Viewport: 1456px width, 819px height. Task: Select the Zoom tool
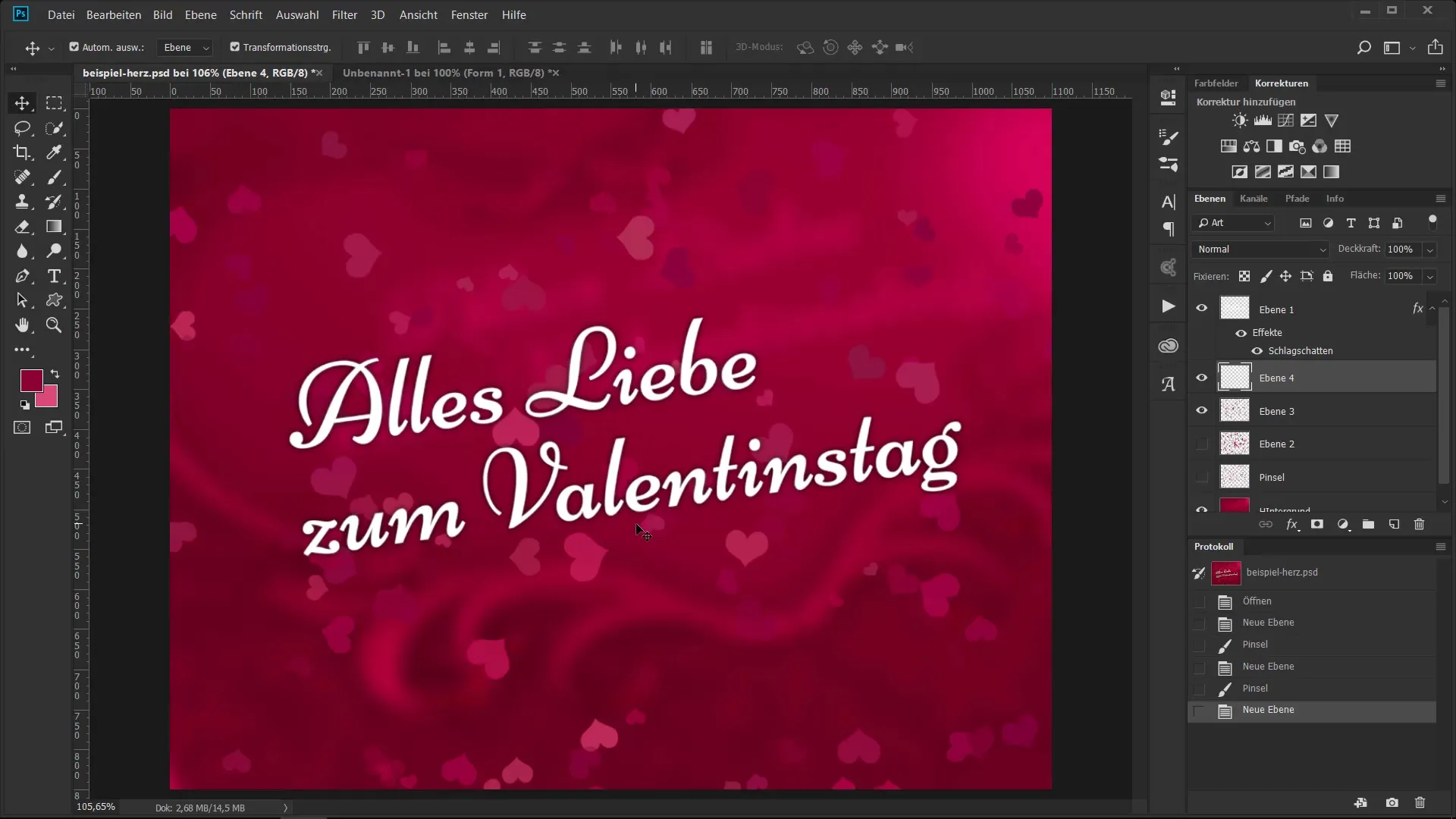[54, 325]
